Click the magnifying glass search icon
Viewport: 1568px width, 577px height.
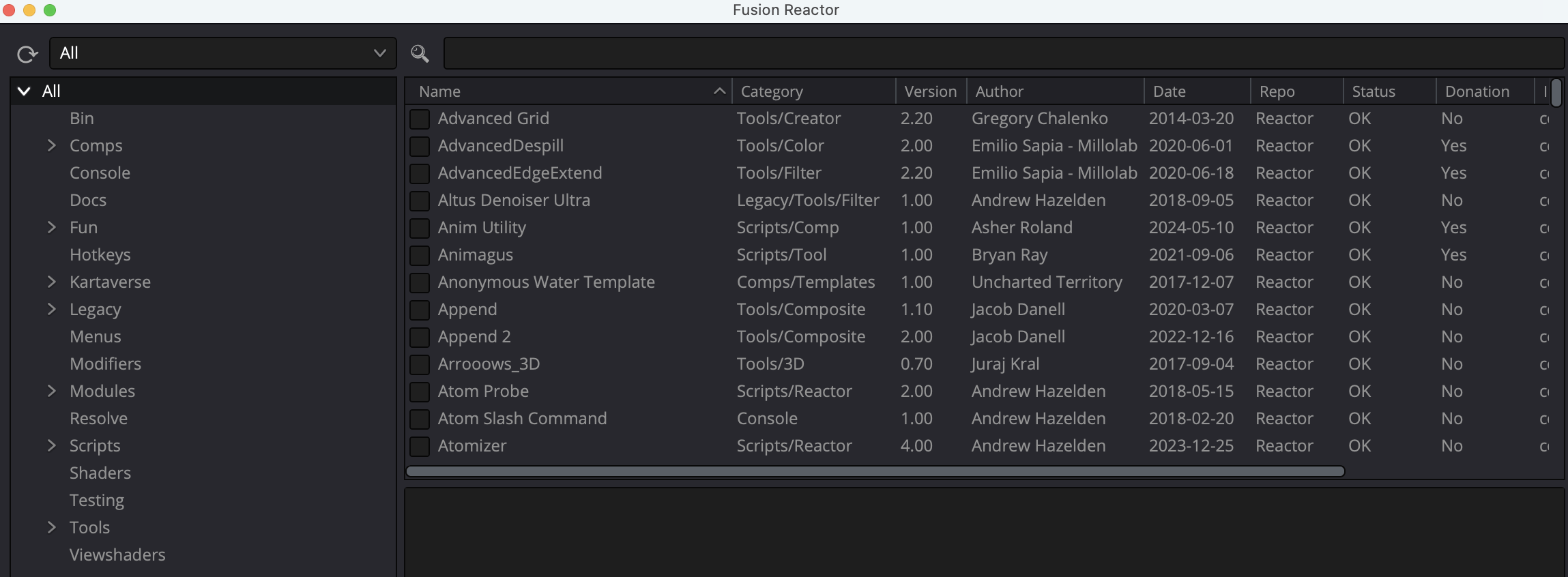coord(420,54)
